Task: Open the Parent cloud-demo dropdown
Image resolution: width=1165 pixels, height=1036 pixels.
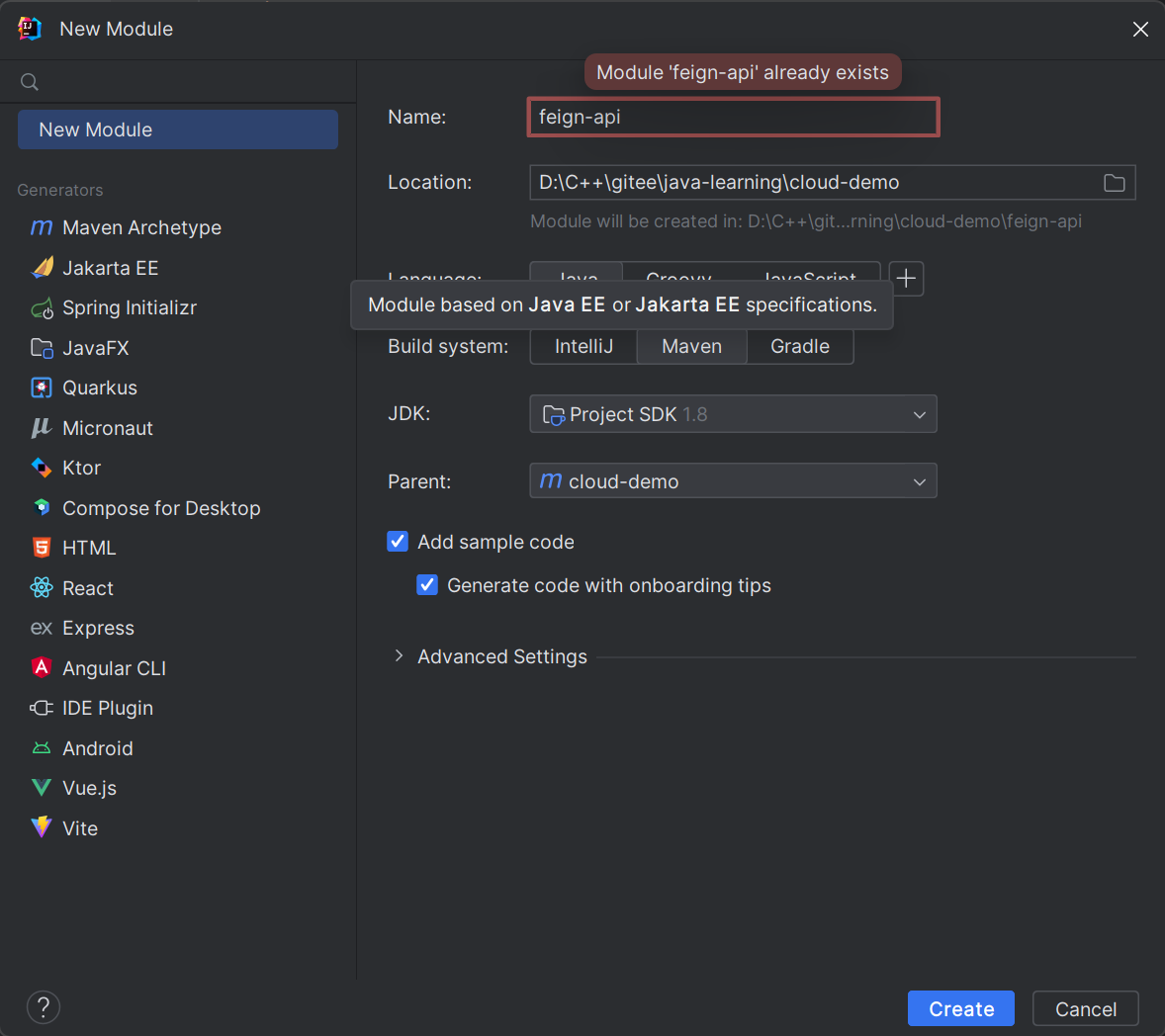Action: (734, 481)
